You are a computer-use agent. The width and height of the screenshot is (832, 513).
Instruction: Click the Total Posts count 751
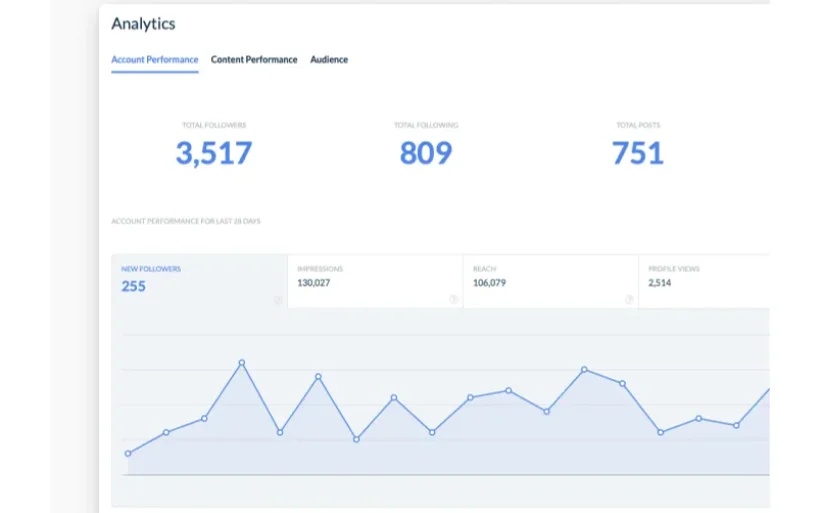pos(638,153)
